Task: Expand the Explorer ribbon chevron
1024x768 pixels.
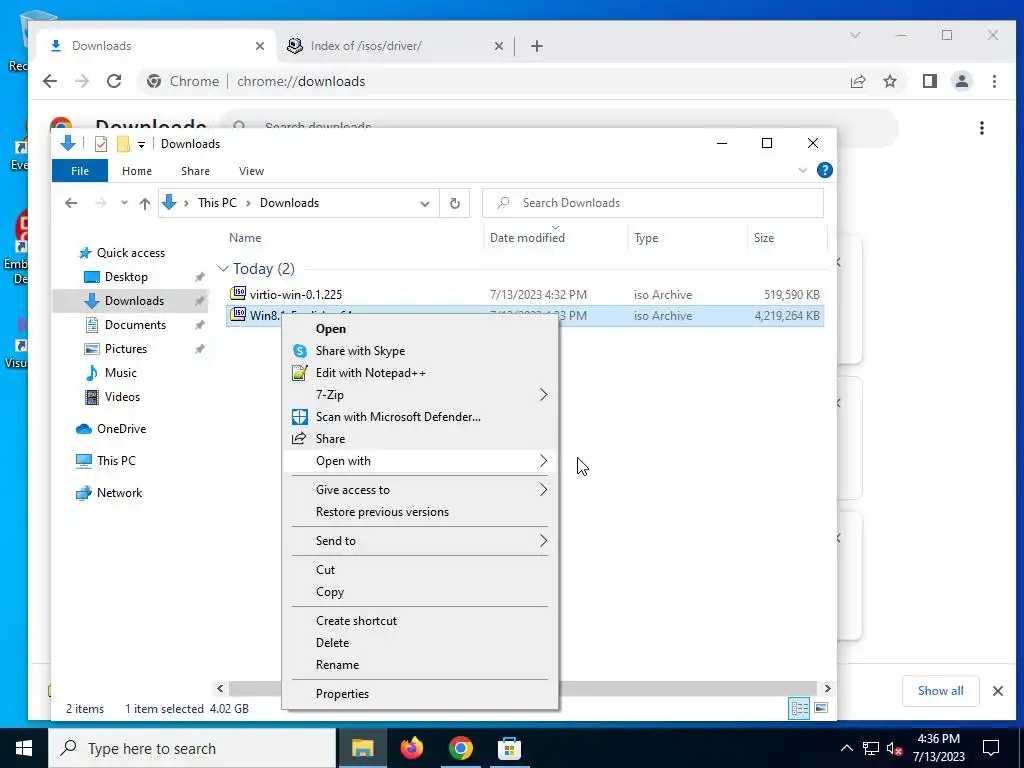Action: (803, 170)
